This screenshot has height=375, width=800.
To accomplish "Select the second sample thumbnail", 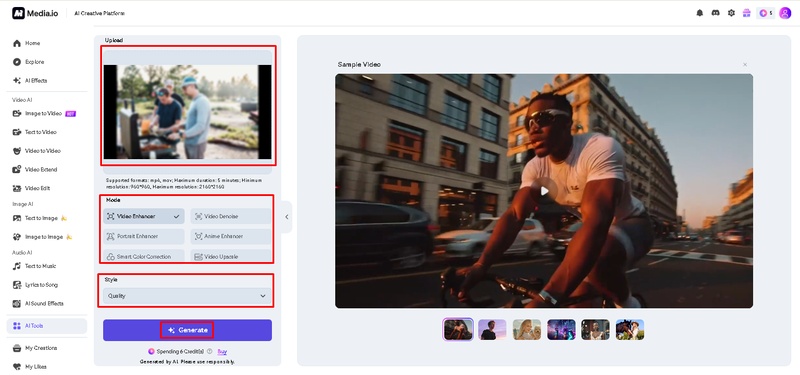I will [x=492, y=330].
